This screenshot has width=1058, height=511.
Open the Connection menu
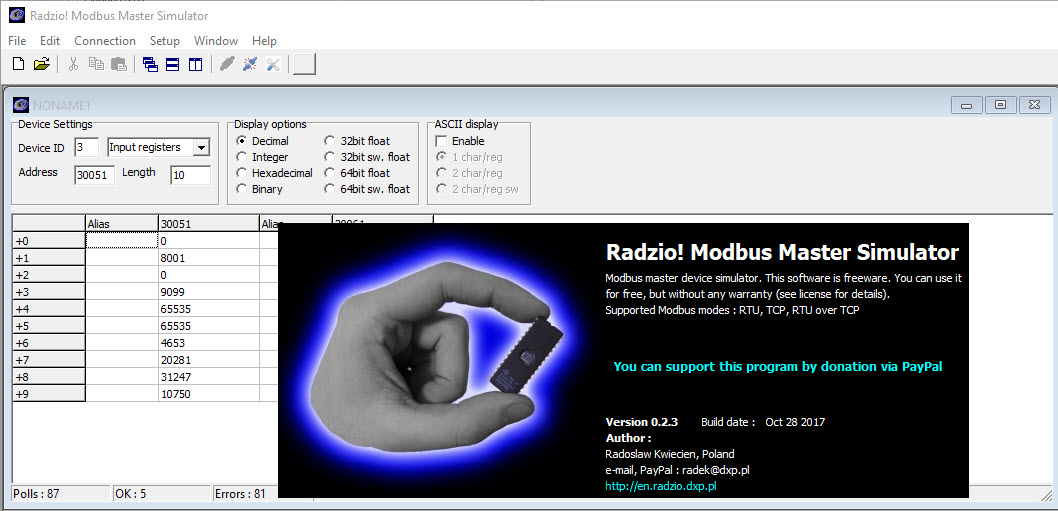click(x=105, y=41)
